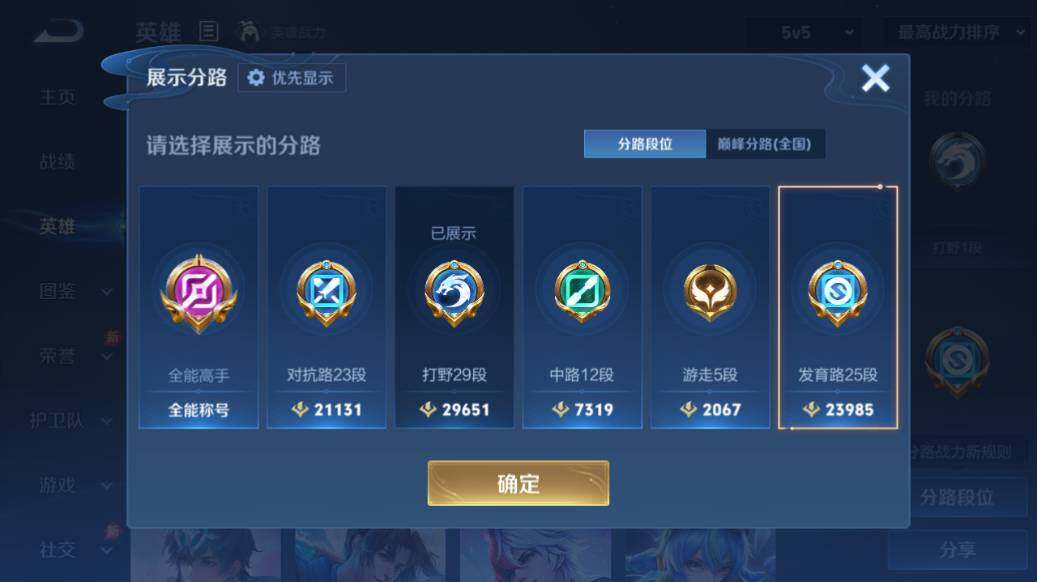This screenshot has height=582, width=1037.
Task: Open 优先显示 gear settings
Action: coord(292,78)
